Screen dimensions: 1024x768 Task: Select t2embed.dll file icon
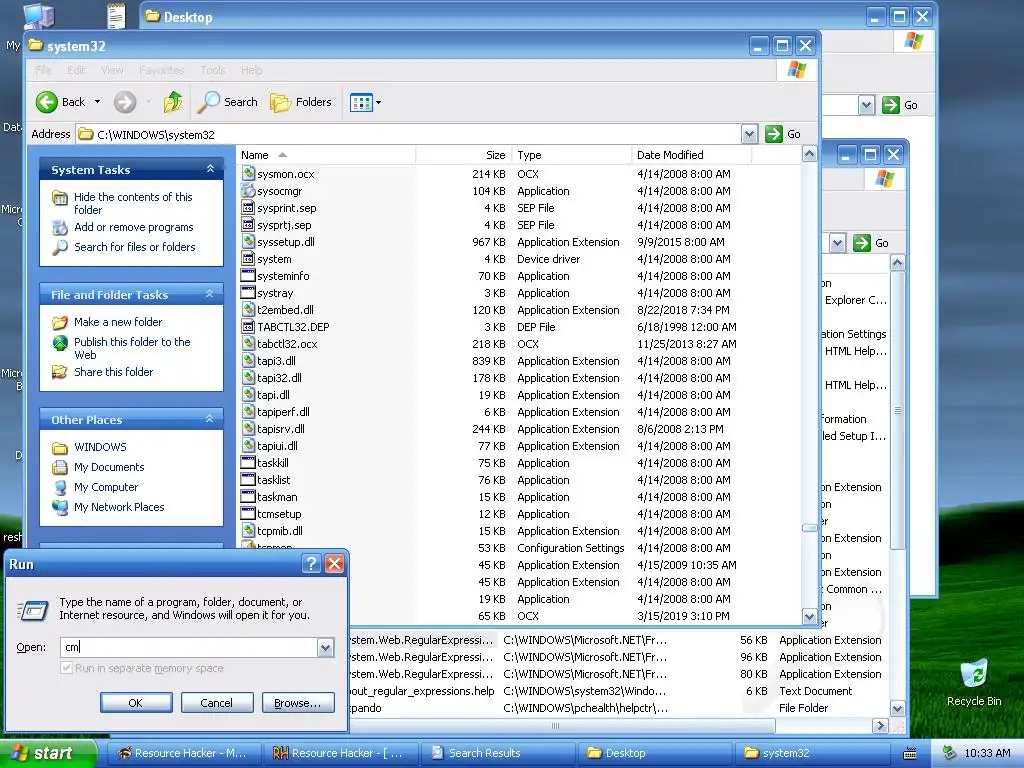[x=248, y=310]
